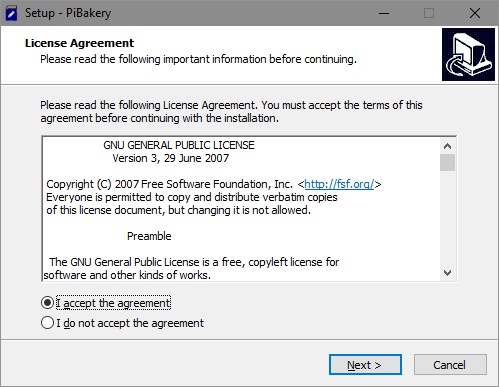Open the http://fsf.org/ link
Viewport: 499px width, 387px height.
pyautogui.click(x=339, y=184)
